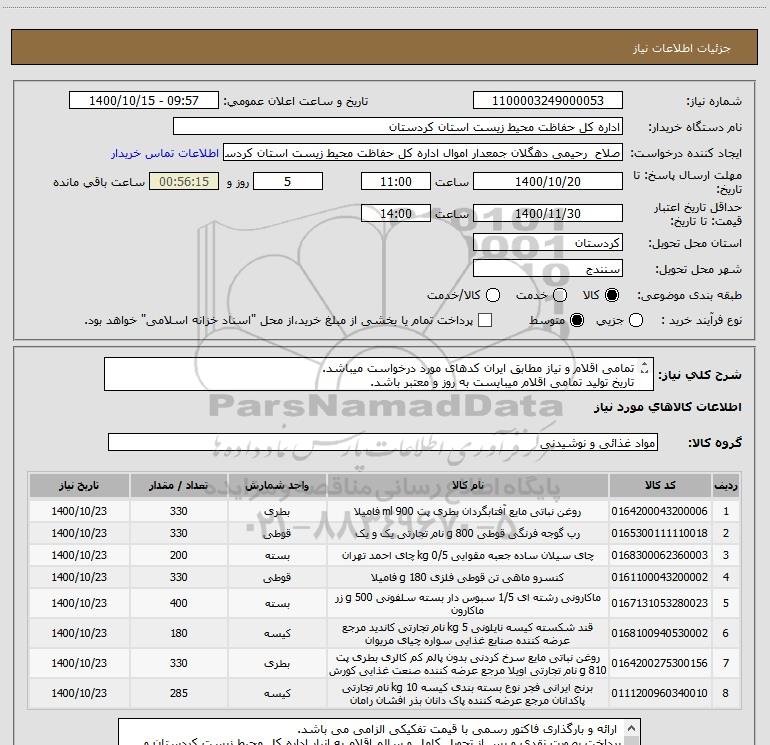Select item code 0165300111110018
Image resolution: width=770 pixels, height=745 pixels.
(x=660, y=533)
